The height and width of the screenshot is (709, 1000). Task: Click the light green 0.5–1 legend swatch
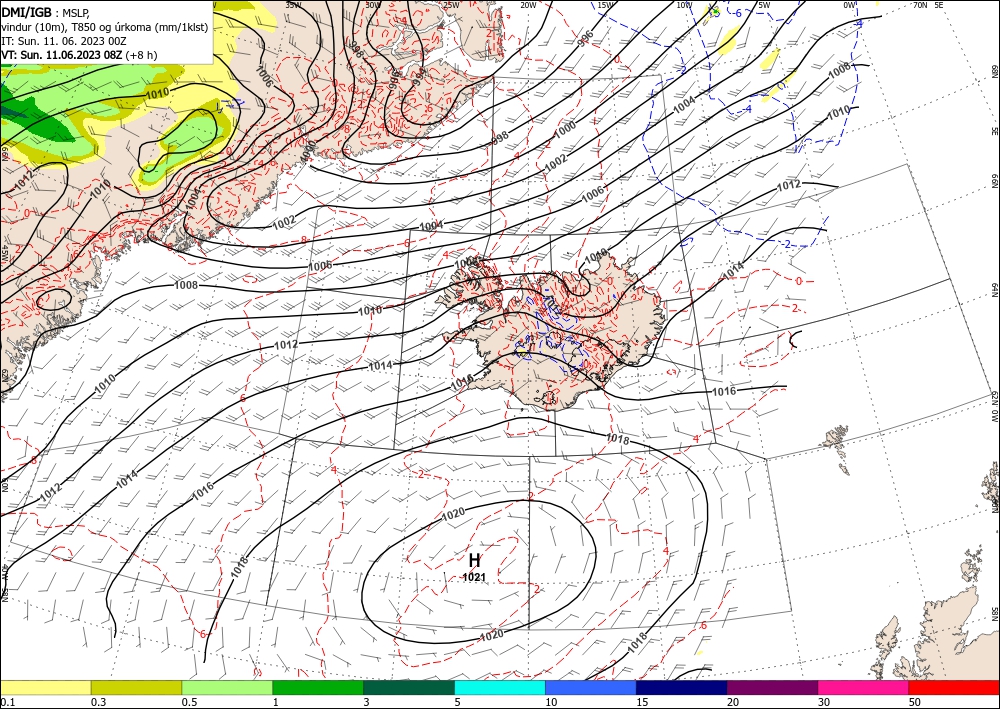coord(227,687)
